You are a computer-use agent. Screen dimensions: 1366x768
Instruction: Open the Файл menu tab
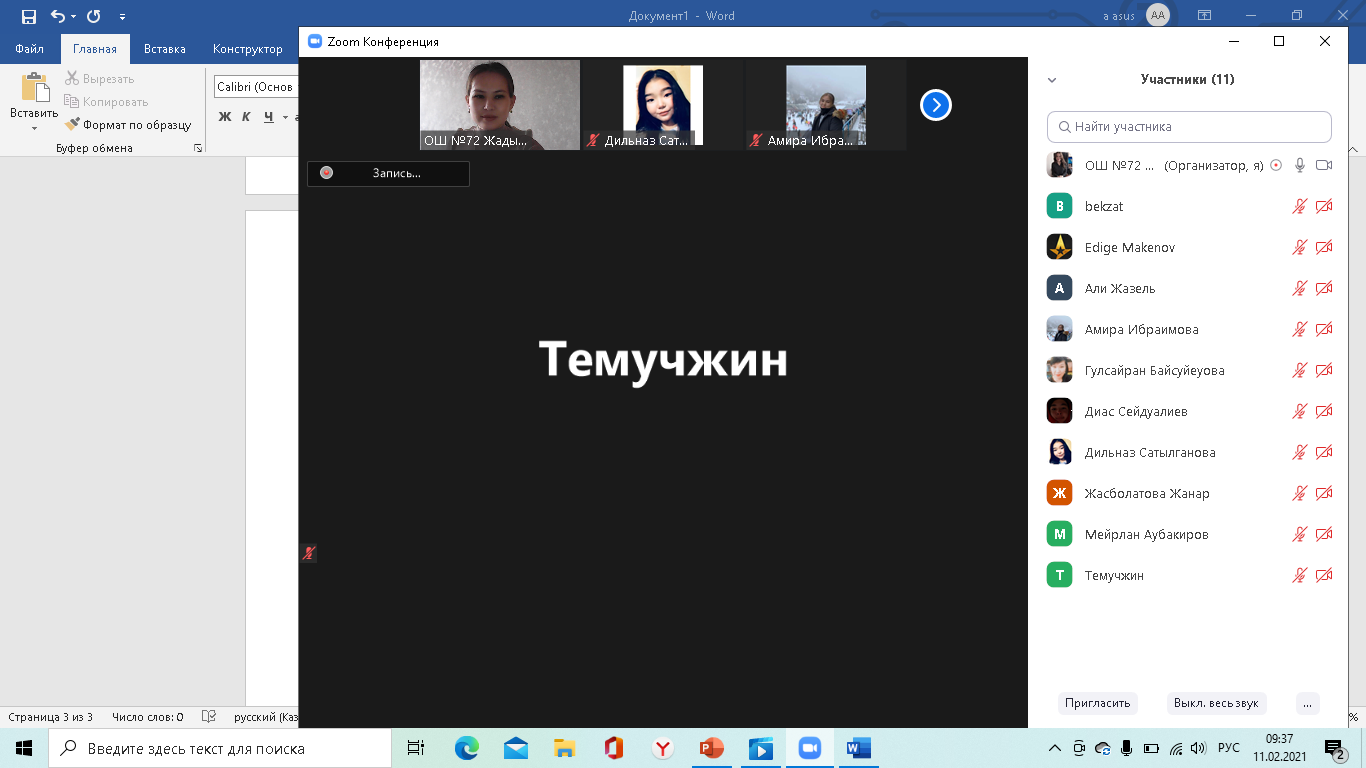pyautogui.click(x=29, y=49)
